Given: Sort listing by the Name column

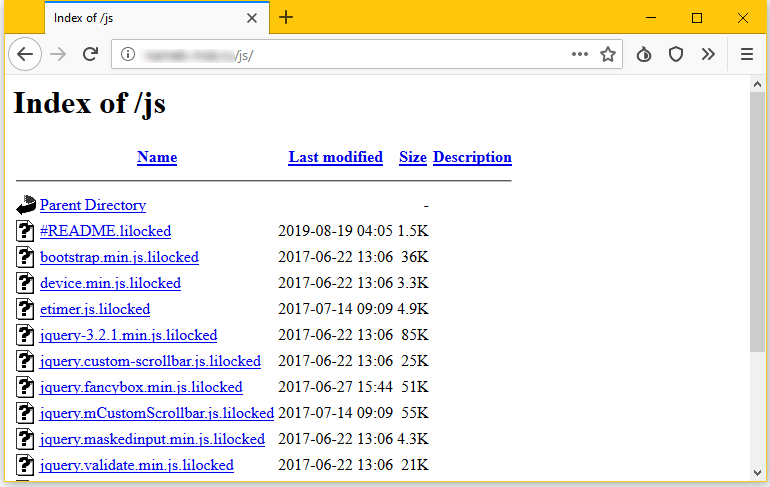Looking at the screenshot, I should 157,157.
